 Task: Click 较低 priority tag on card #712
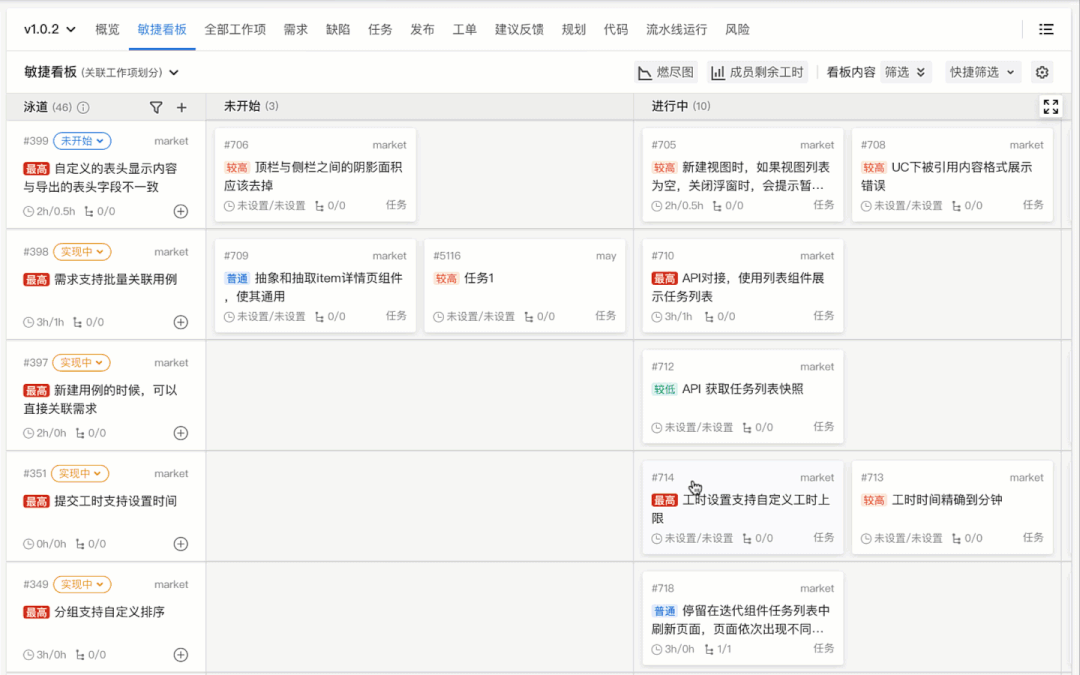(x=665, y=390)
